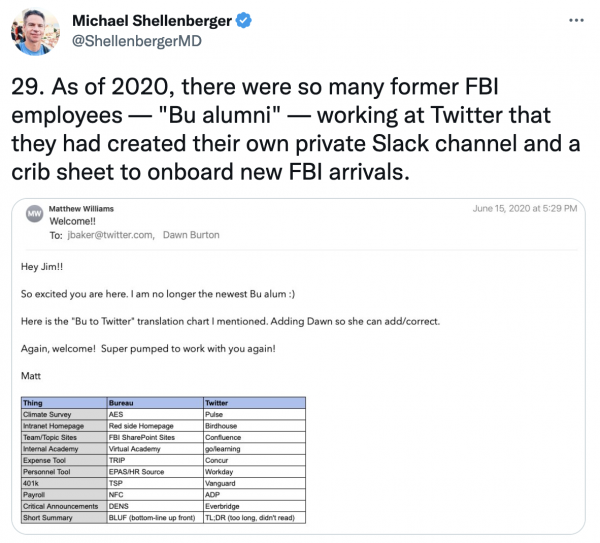The width and height of the screenshot is (600, 543).
Task: Click the "Climate Survey" table cell
Action: [50, 413]
